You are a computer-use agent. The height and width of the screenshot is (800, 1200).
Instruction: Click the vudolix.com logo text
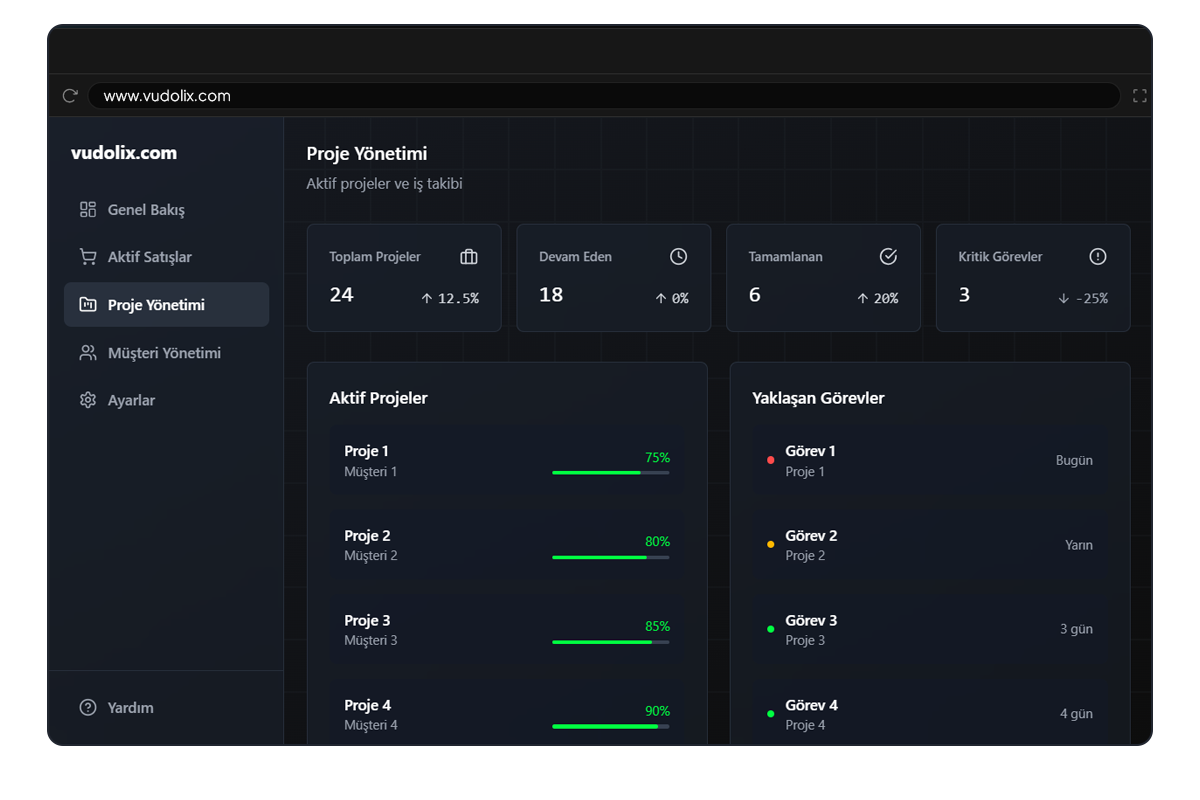[124, 153]
